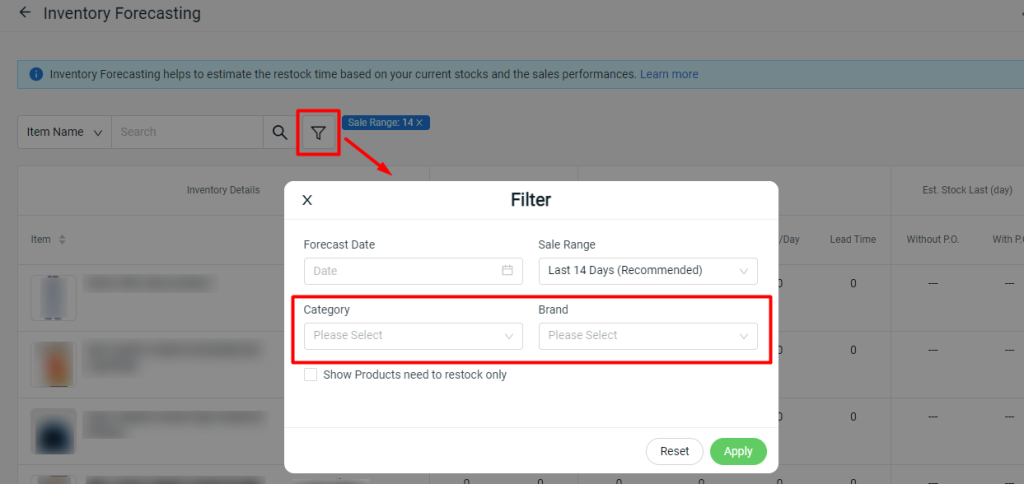Click the second product thumbnail image
The width and height of the screenshot is (1024, 484).
click(x=54, y=364)
